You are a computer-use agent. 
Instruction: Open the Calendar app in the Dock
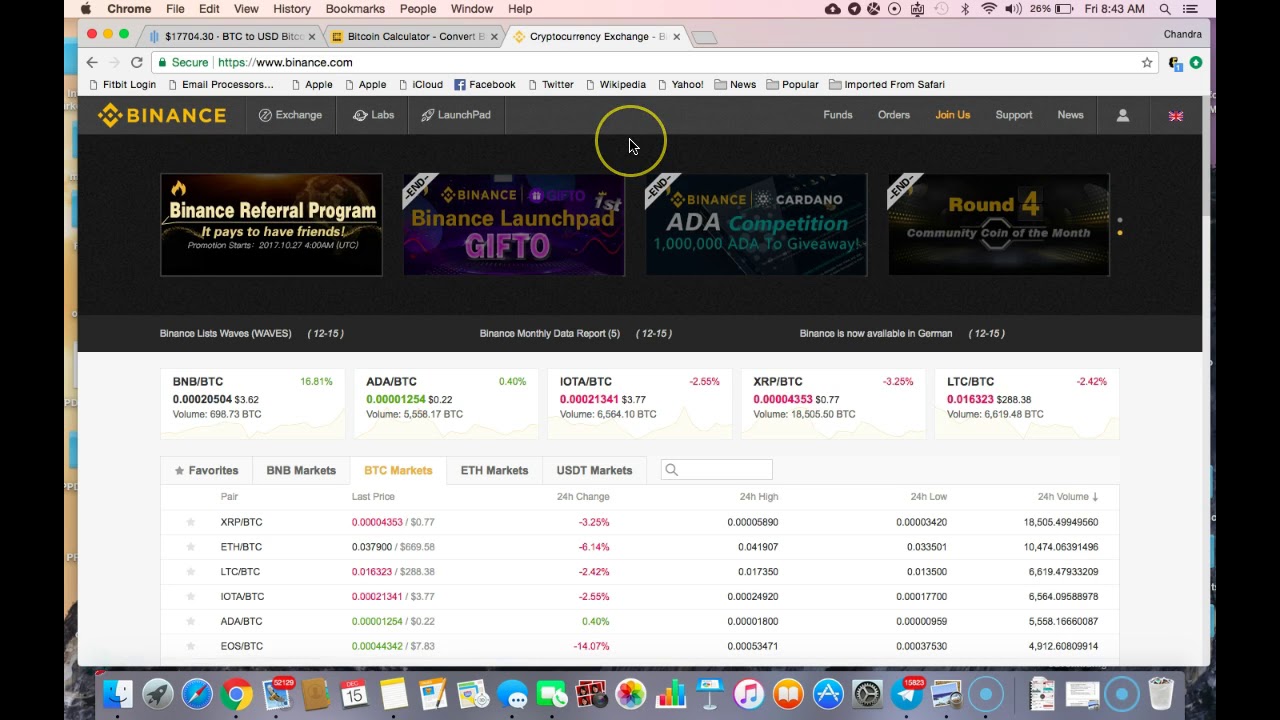354,693
